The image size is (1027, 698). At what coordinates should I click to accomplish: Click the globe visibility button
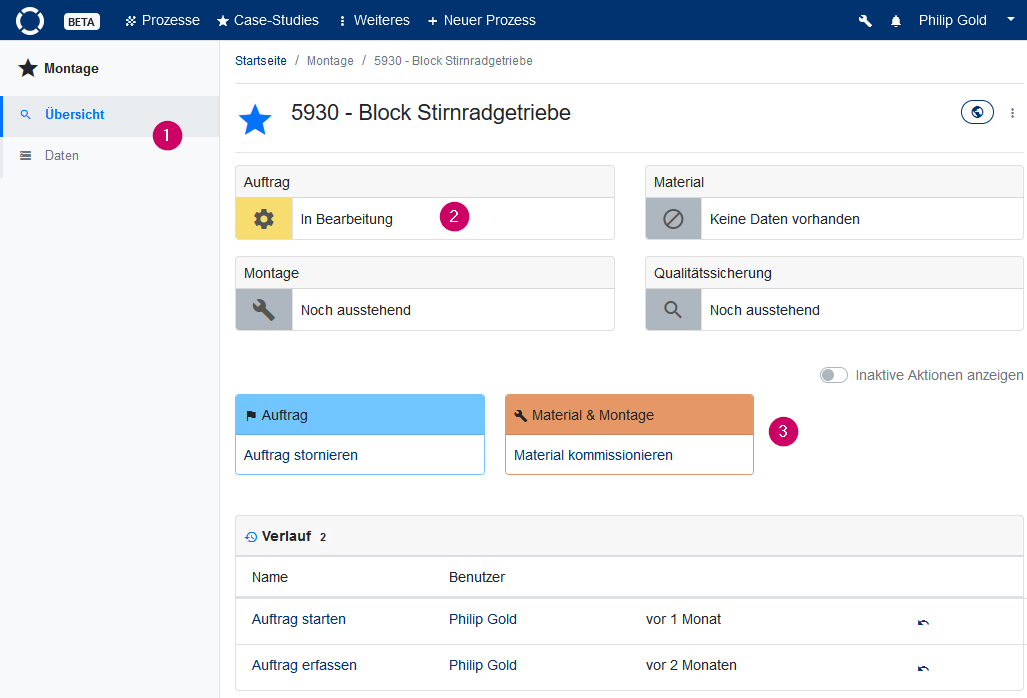click(x=977, y=112)
